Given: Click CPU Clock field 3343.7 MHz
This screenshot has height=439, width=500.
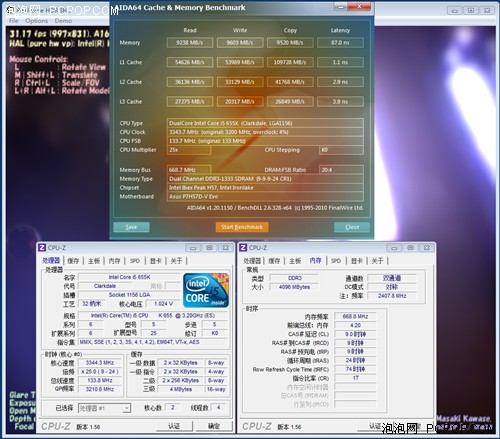Looking at the screenshot, I should click(x=265, y=132).
